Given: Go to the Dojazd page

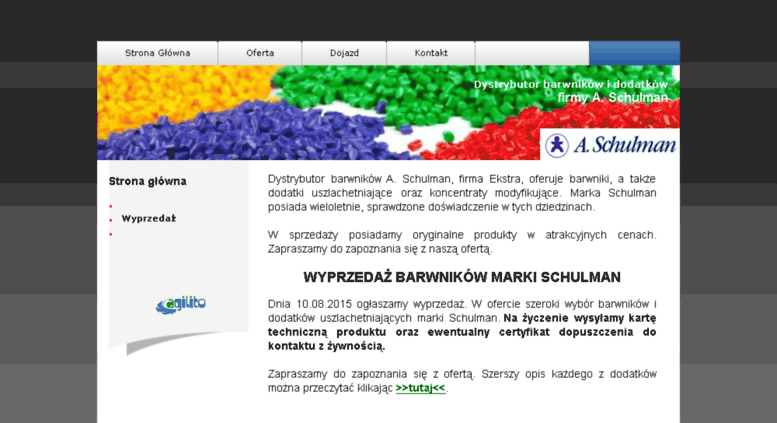Looking at the screenshot, I should [344, 53].
